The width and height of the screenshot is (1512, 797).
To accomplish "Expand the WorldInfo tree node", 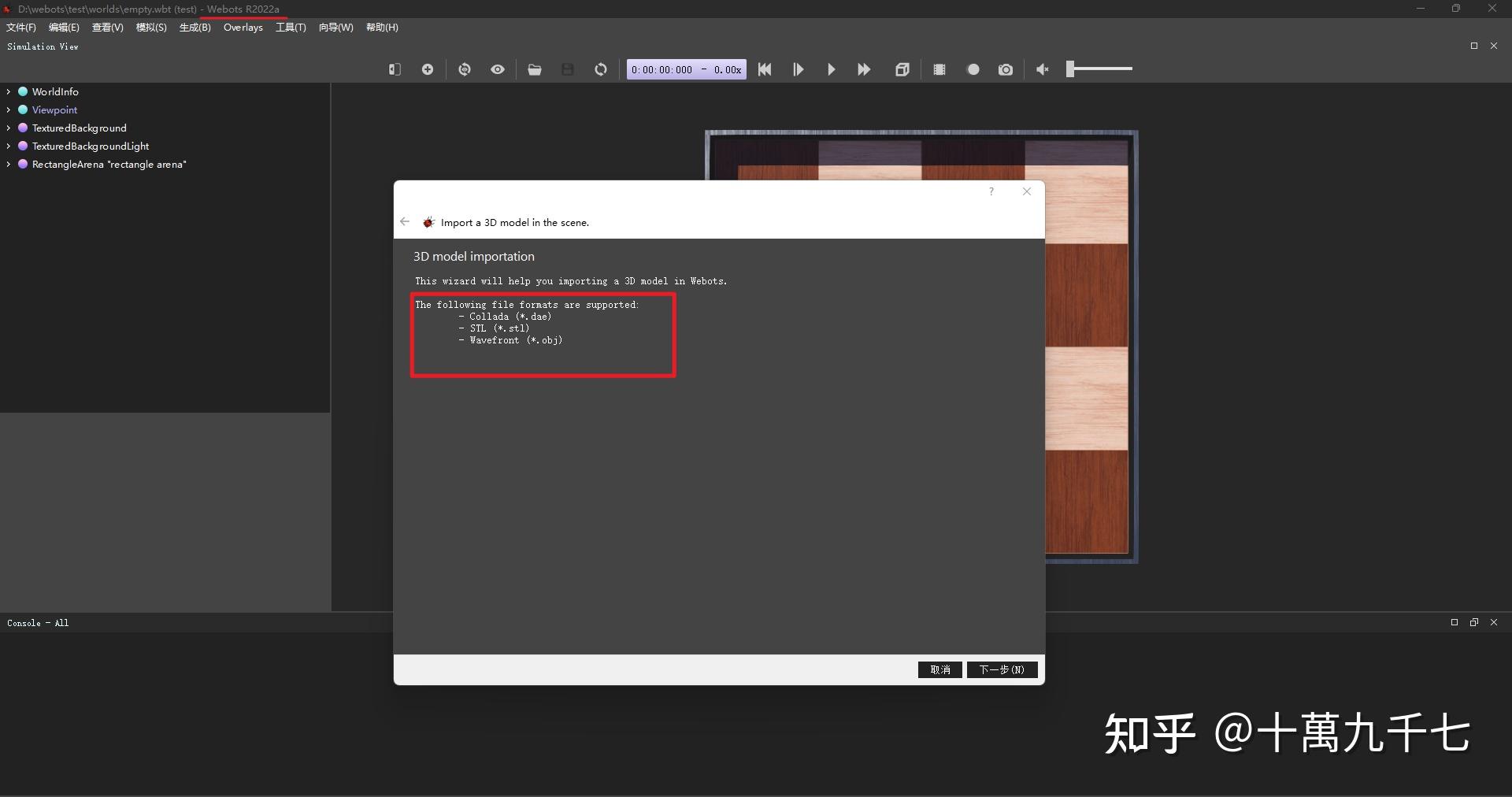I will point(8,91).
